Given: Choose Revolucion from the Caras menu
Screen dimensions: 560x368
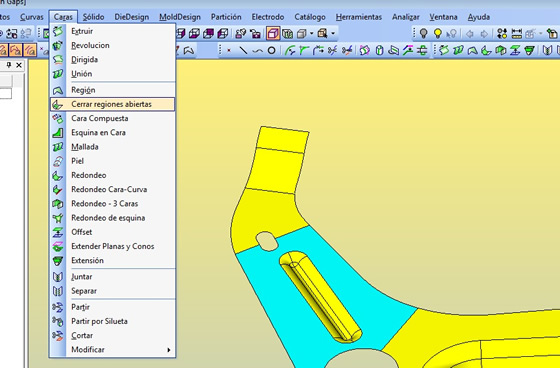Looking at the screenshot, I should click(112, 45).
